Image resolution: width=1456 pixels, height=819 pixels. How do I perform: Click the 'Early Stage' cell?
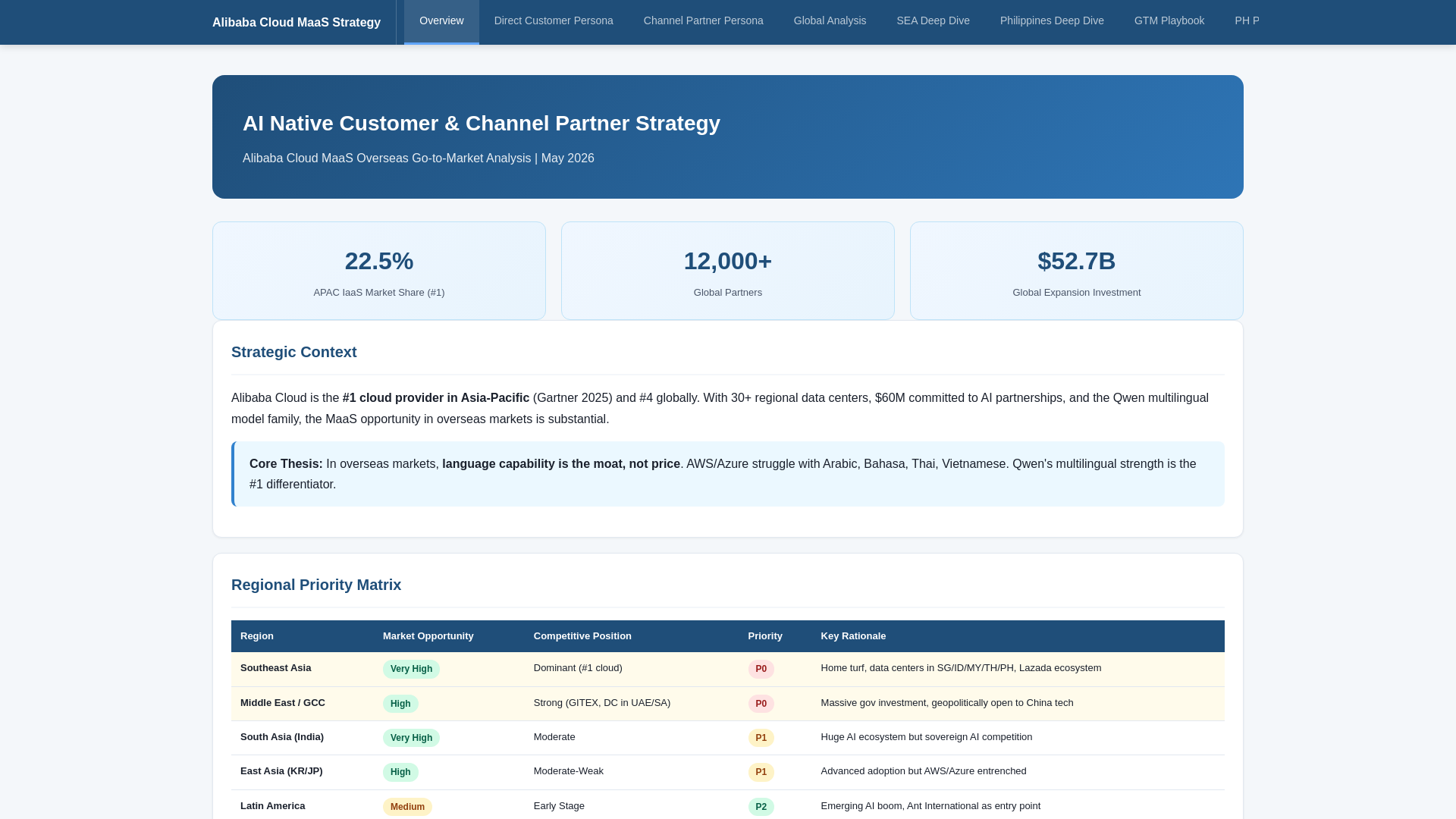click(559, 806)
